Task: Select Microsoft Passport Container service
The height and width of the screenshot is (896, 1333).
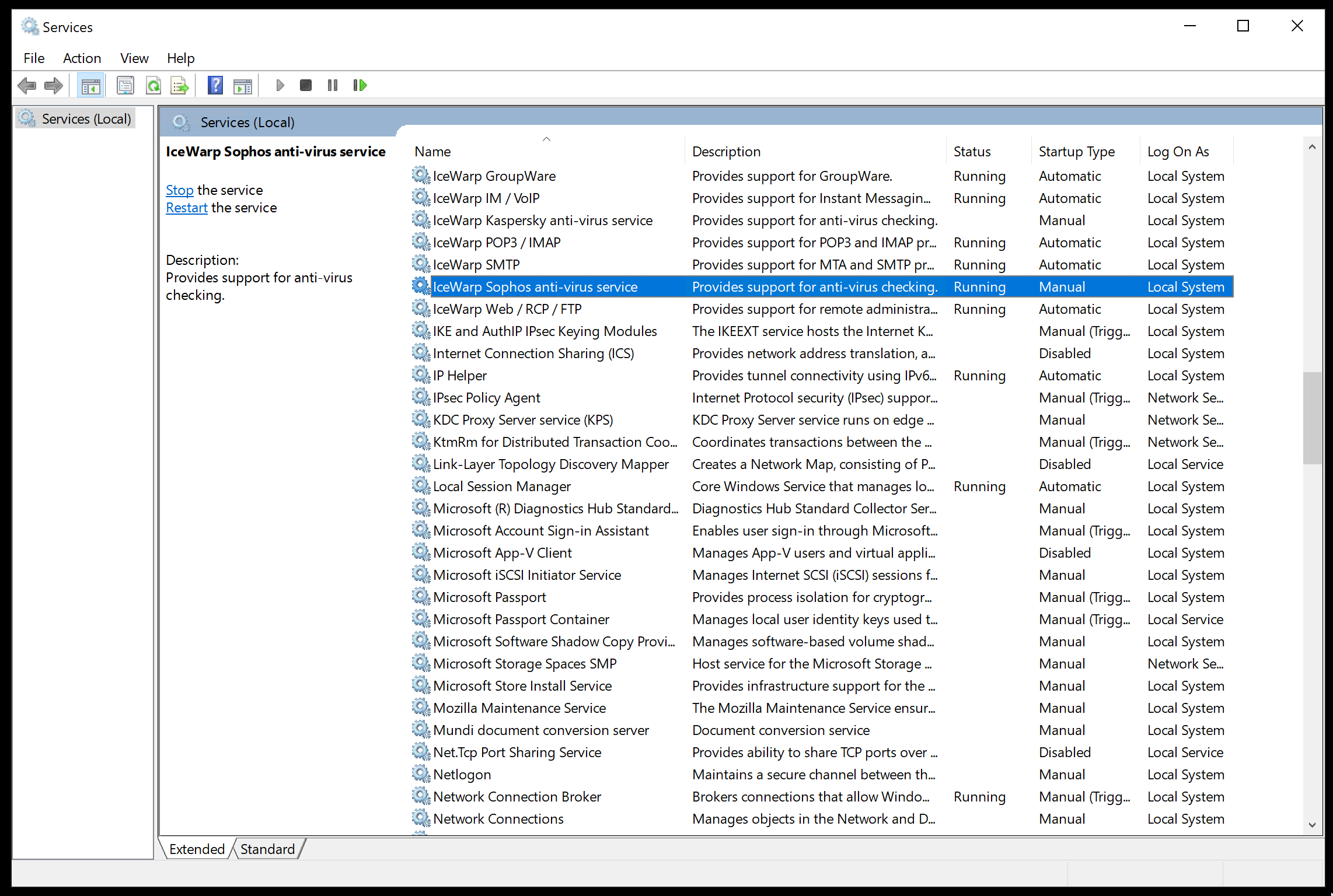Action: [822, 619]
